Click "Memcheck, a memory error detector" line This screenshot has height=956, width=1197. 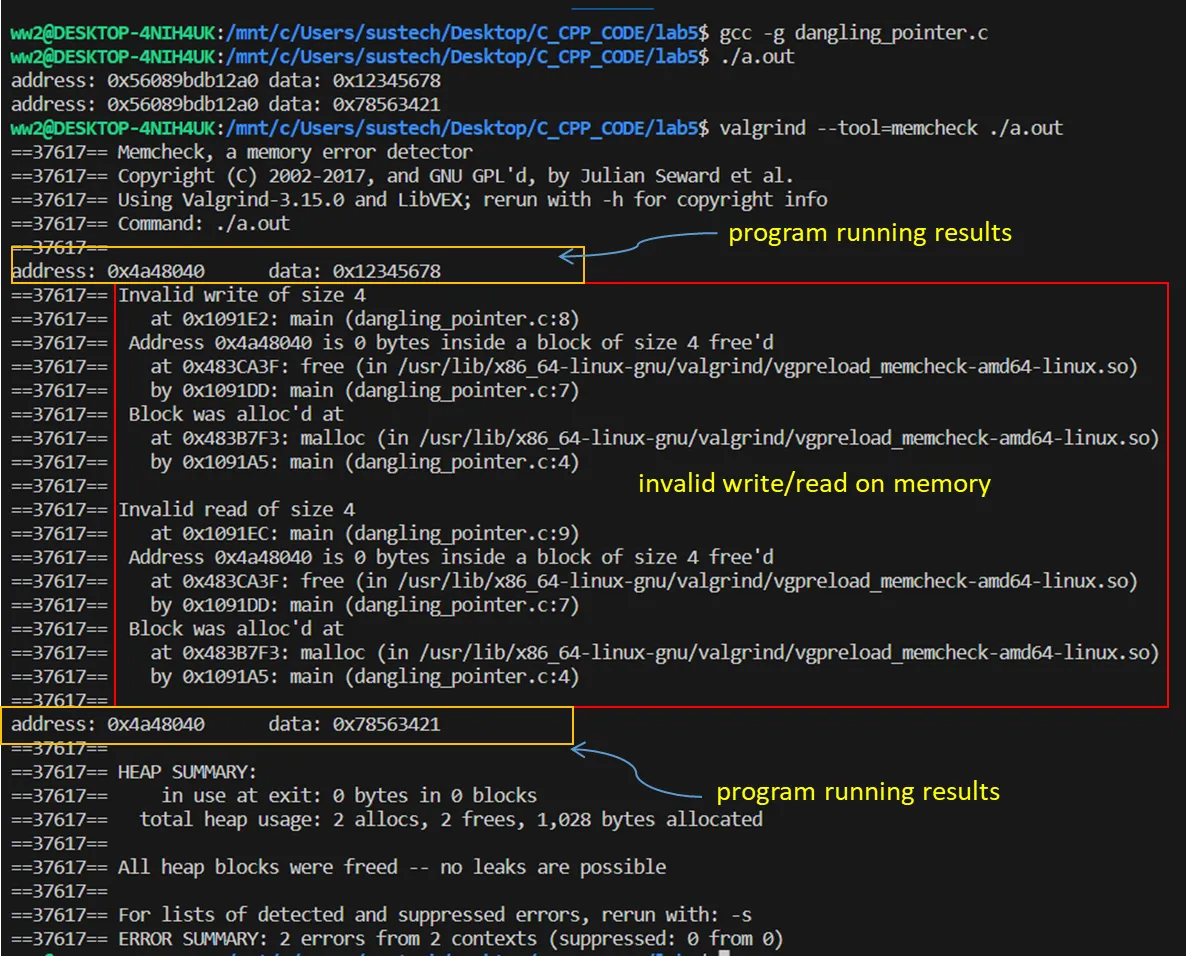(295, 152)
